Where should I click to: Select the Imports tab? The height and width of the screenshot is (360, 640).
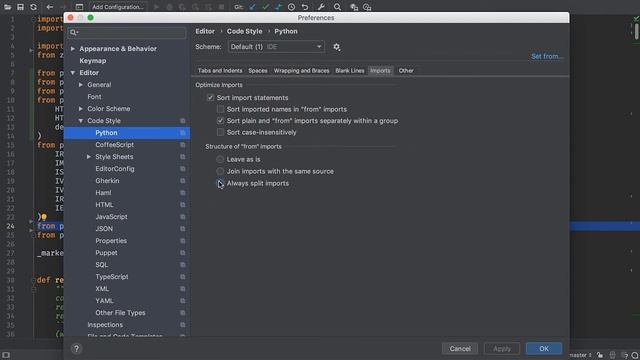point(380,71)
